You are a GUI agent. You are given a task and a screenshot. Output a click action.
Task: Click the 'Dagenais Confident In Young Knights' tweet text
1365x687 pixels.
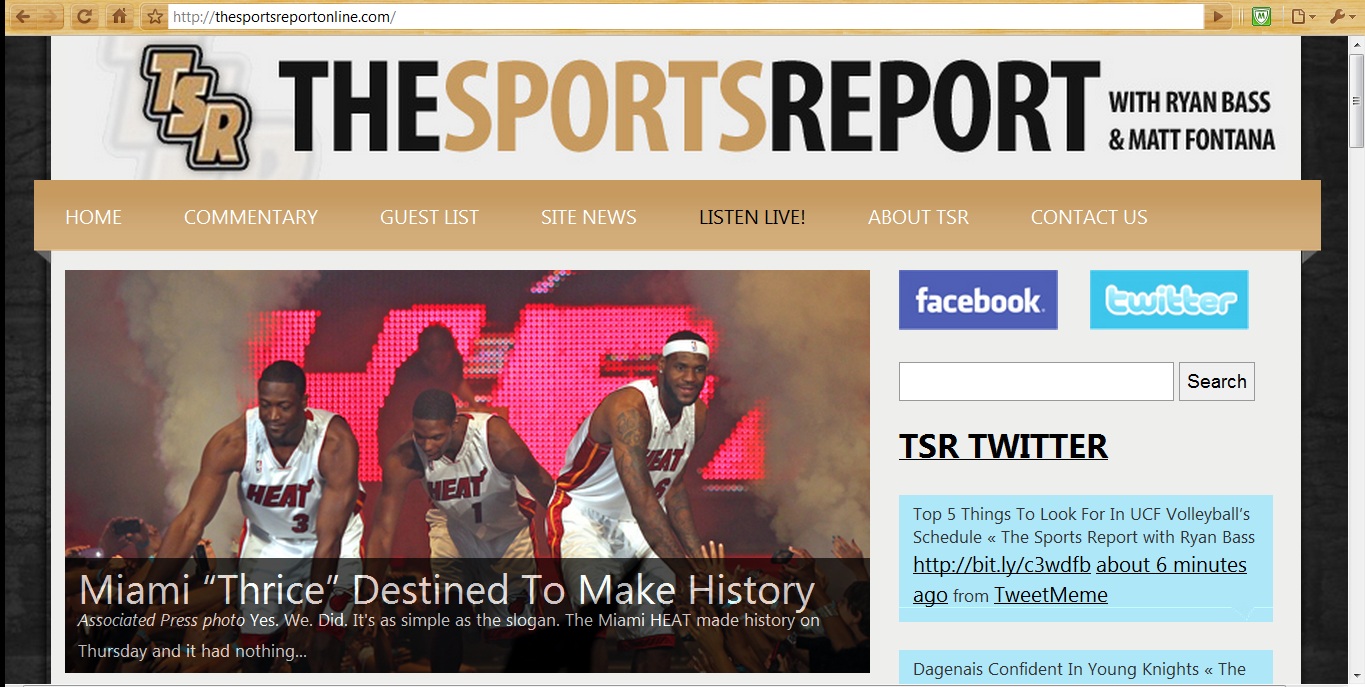[x=1080, y=669]
